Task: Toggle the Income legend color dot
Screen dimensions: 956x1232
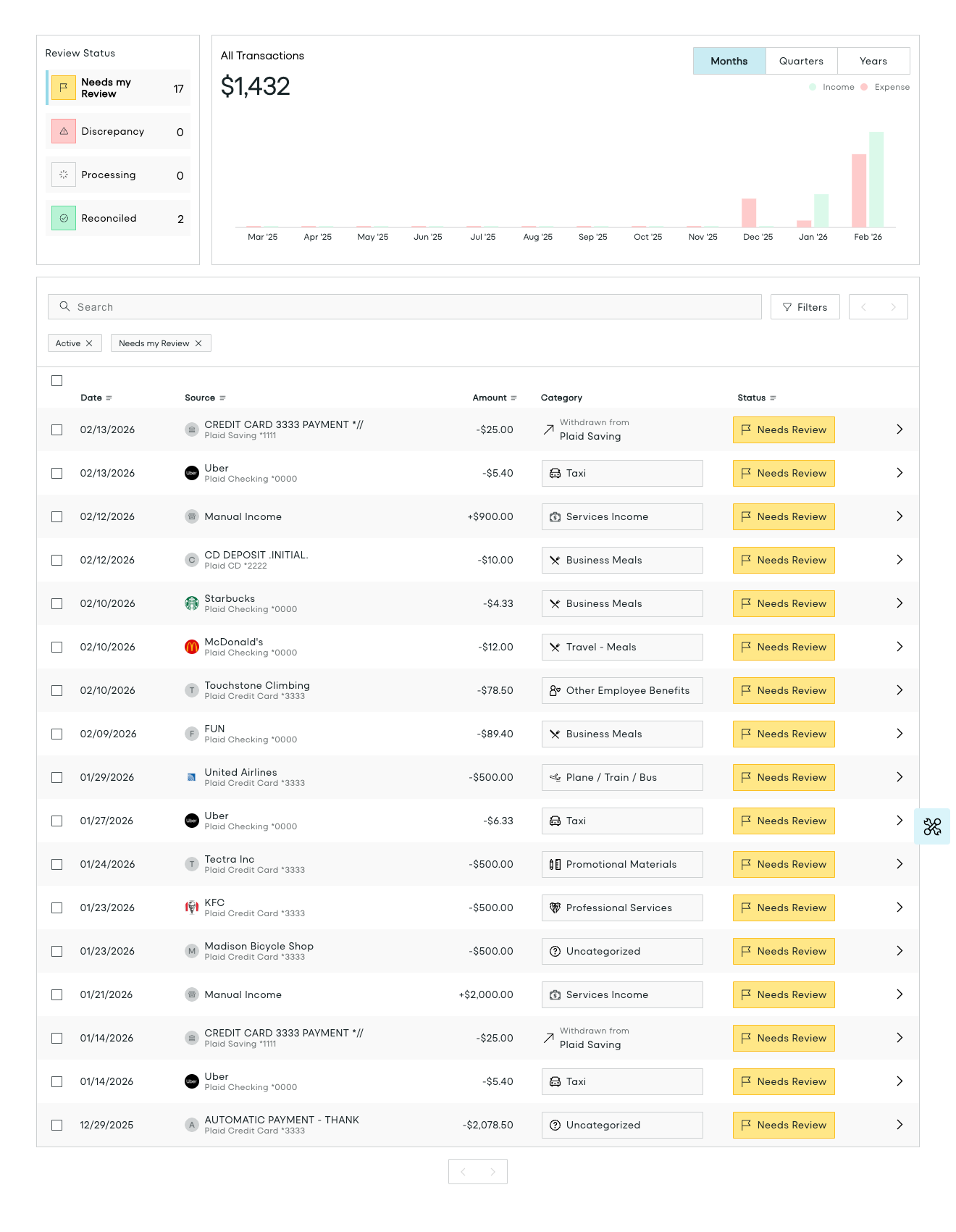Action: pyautogui.click(x=813, y=87)
